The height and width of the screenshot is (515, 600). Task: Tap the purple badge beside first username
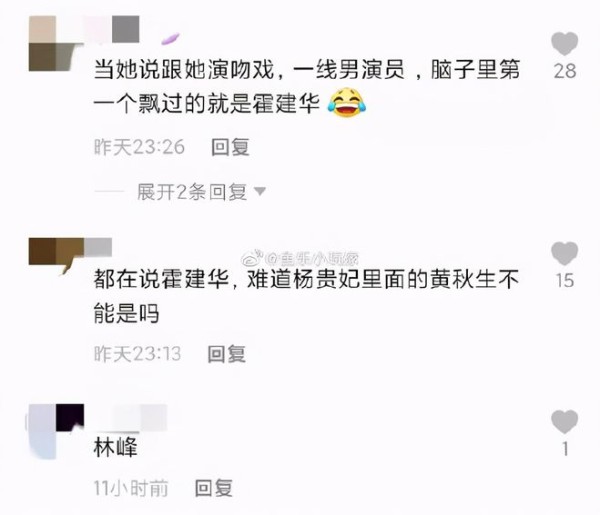[170, 38]
